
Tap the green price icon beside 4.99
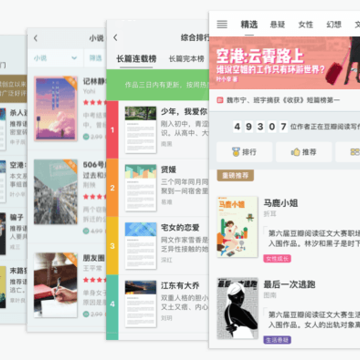point(86,231)
